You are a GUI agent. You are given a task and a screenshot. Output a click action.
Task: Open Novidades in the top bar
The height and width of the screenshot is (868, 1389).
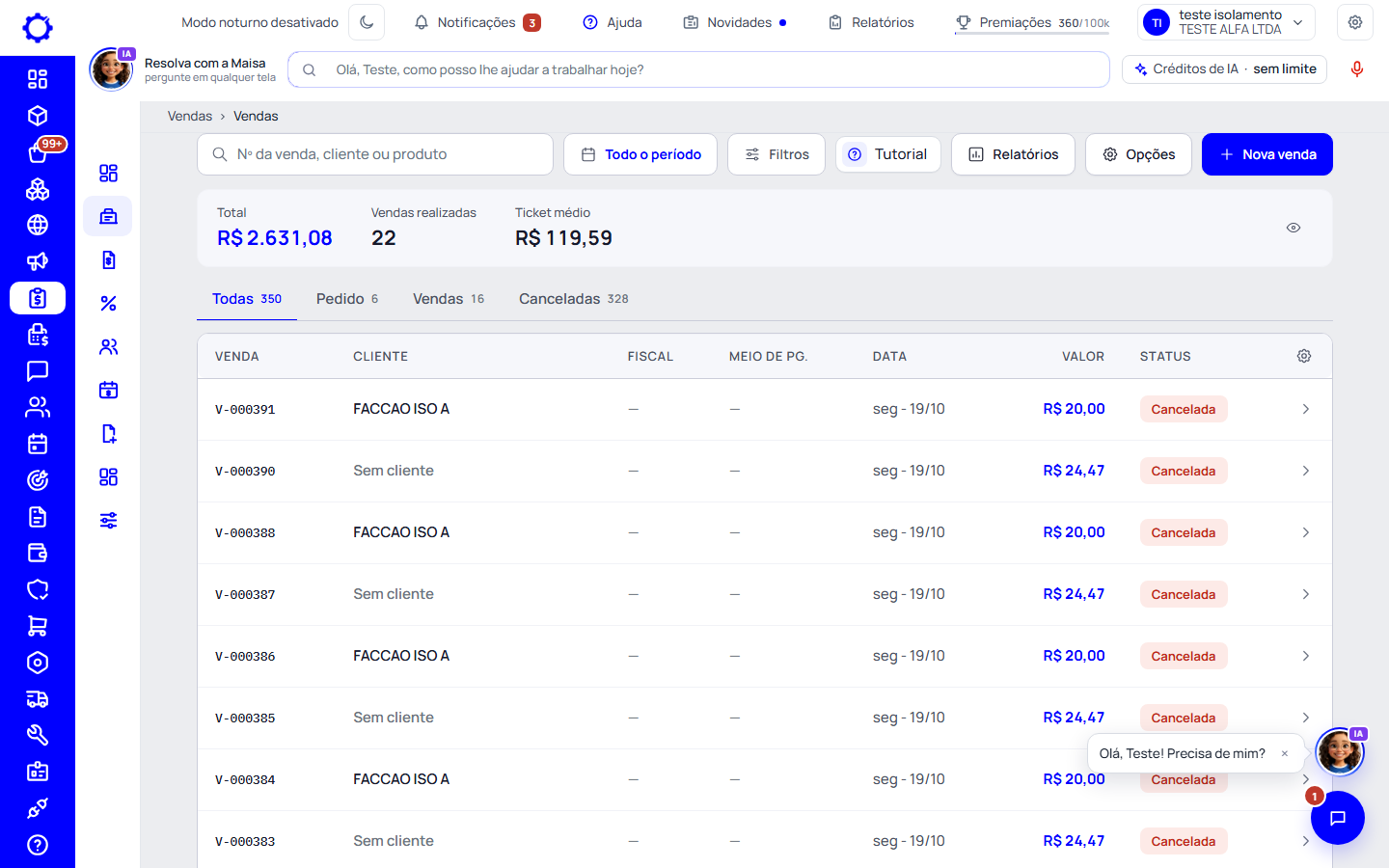pos(735,22)
